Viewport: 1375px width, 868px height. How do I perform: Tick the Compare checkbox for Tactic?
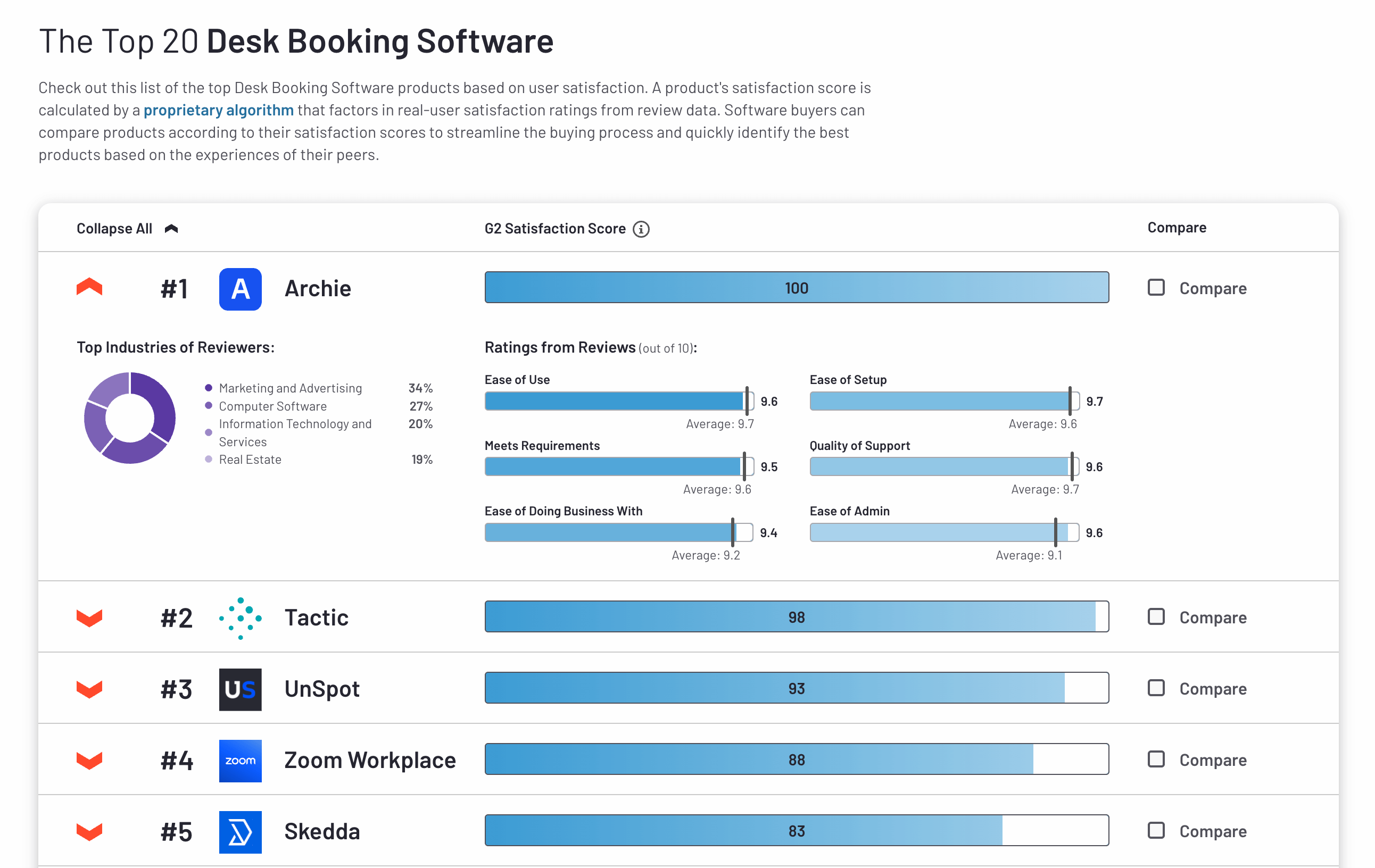pos(1156,616)
